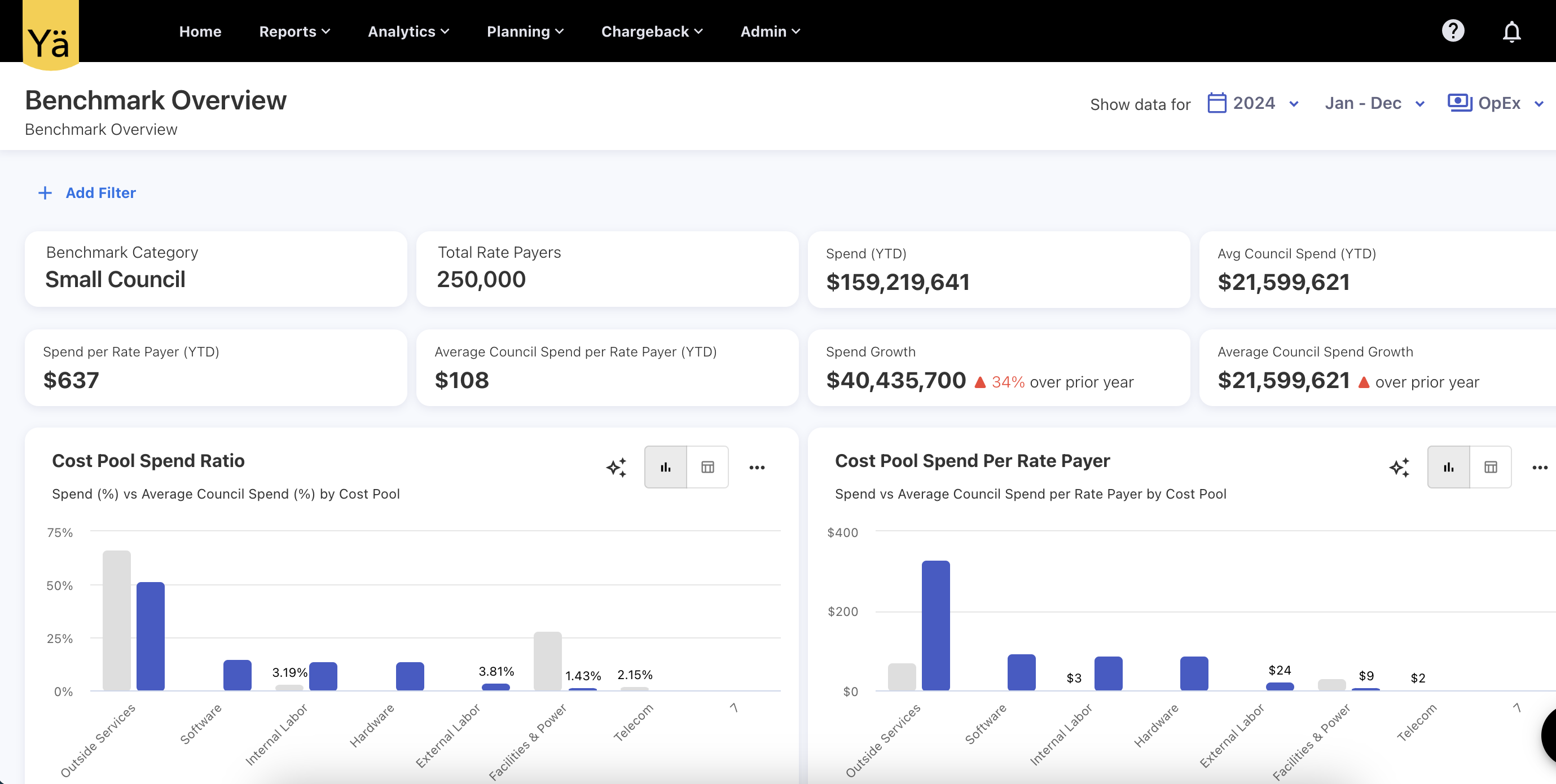This screenshot has height=784, width=1556.
Task: Switch Cost Pool Spend Ratio to chart view
Action: click(x=665, y=467)
